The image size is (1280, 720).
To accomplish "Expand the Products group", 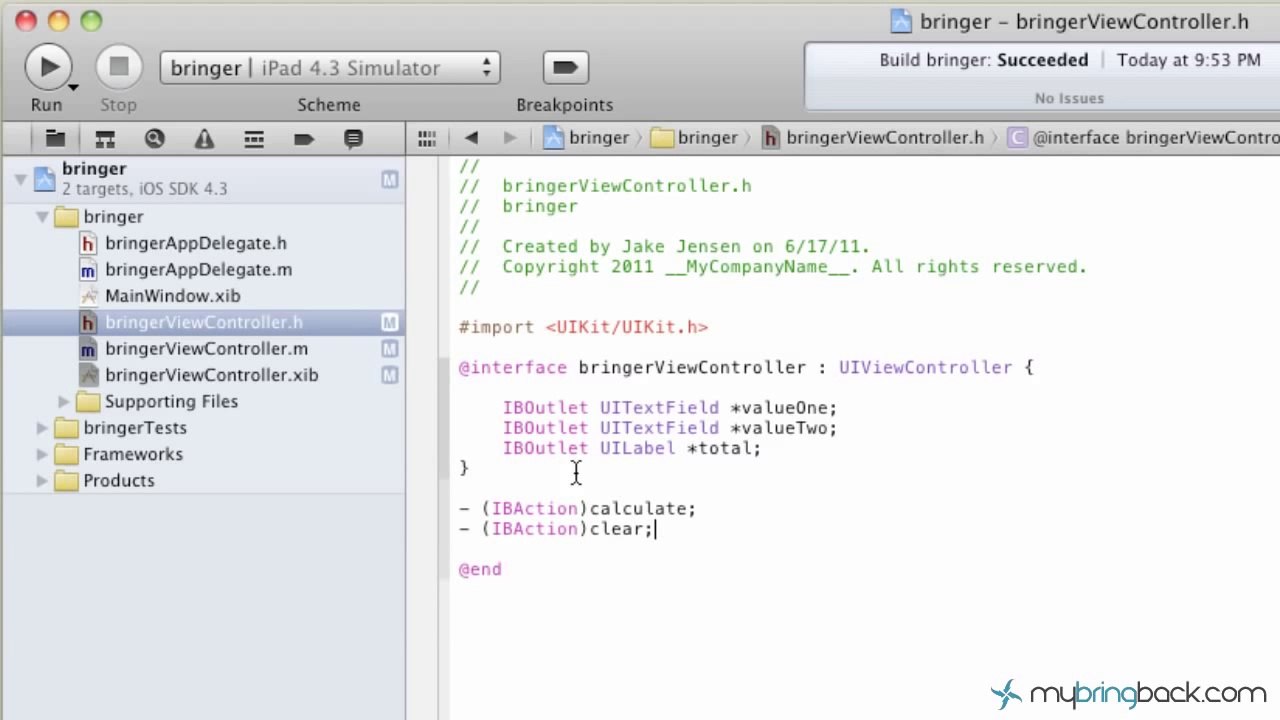I will click(x=42, y=481).
